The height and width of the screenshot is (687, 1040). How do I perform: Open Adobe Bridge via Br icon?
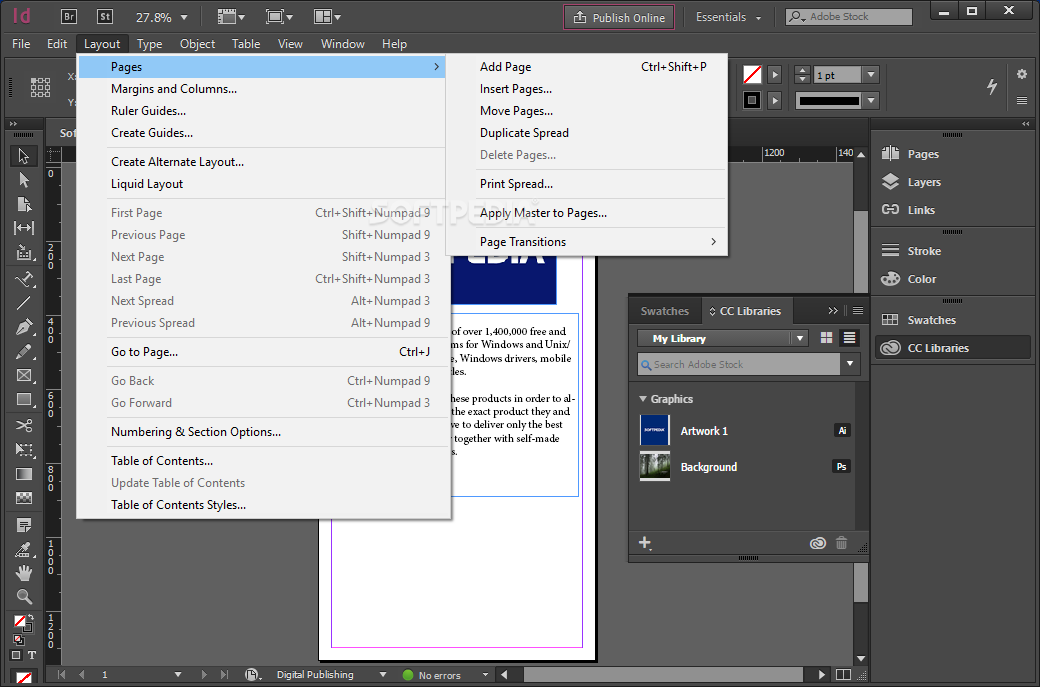pos(69,17)
